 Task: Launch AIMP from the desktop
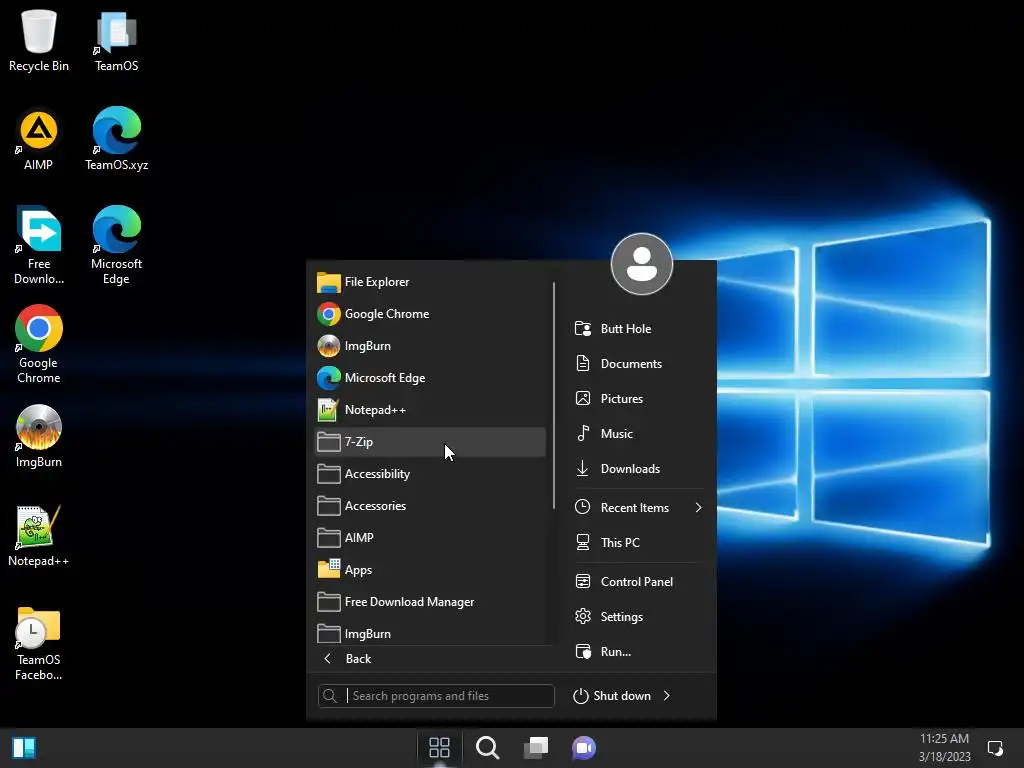[x=39, y=140]
